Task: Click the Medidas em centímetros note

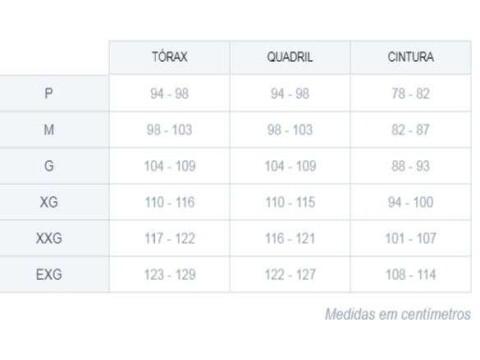Action: tap(398, 314)
